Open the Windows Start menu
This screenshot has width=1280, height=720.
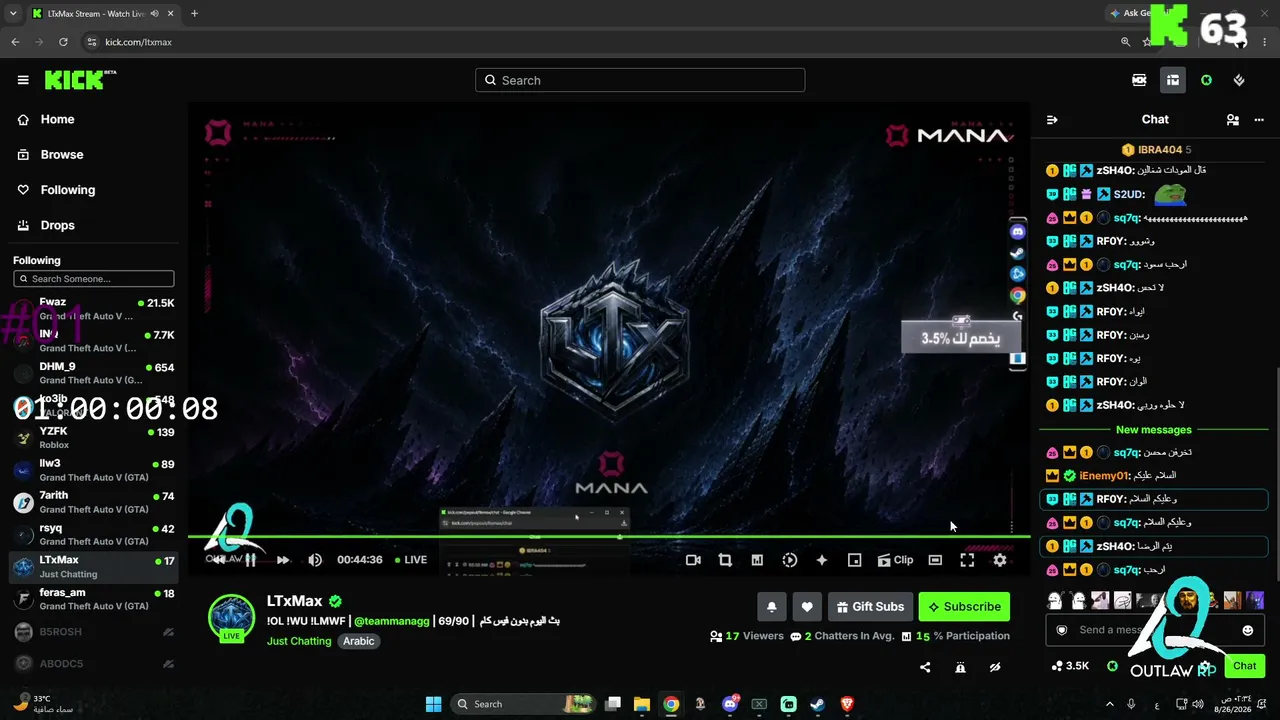coord(434,704)
